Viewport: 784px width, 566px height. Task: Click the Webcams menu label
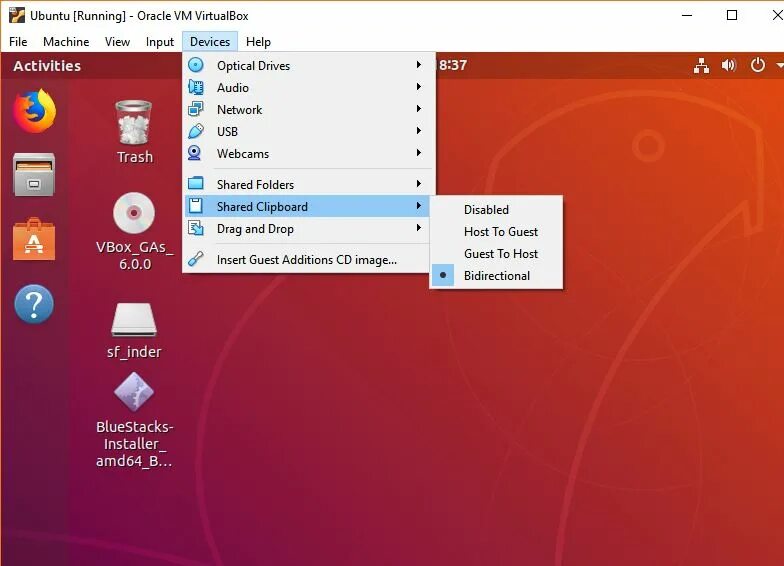click(242, 154)
